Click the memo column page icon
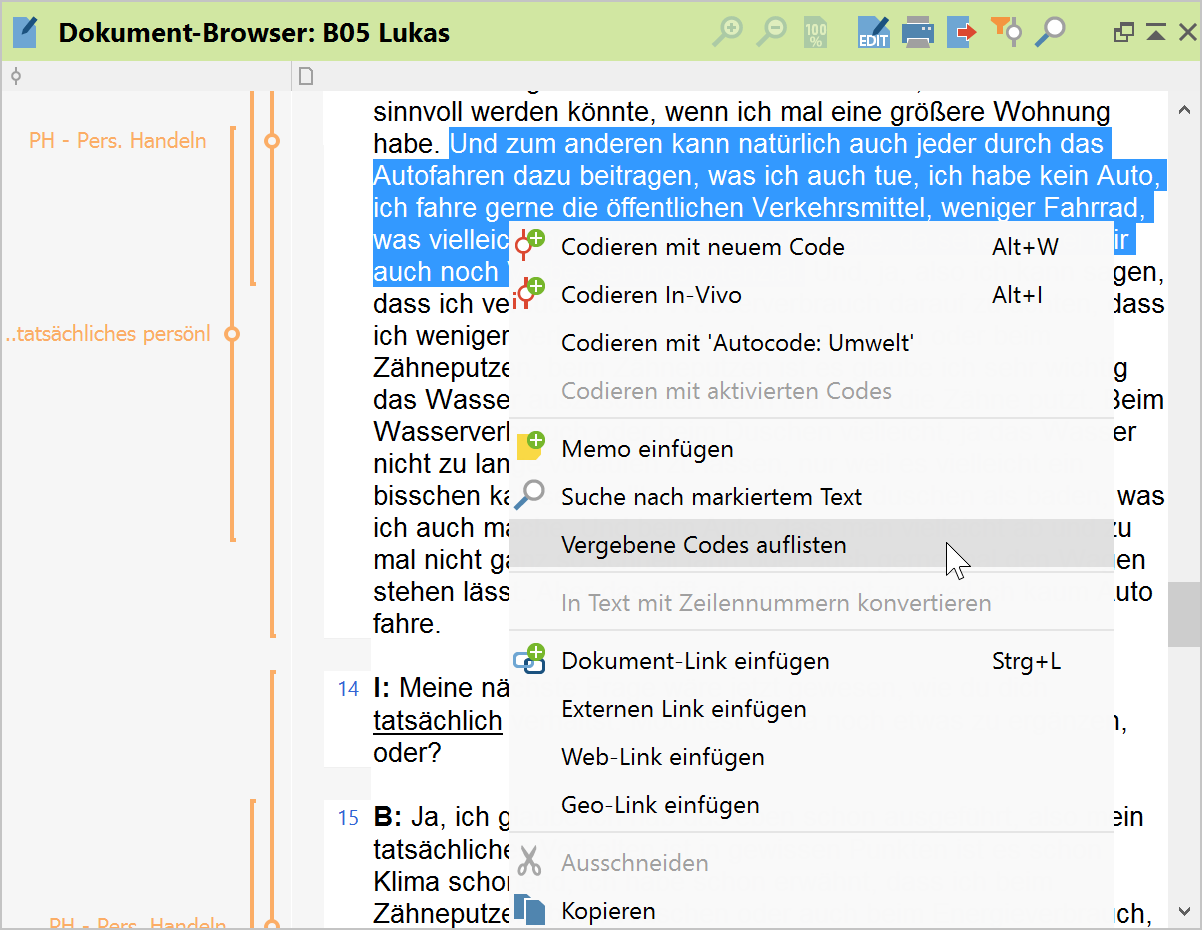 pyautogui.click(x=306, y=76)
